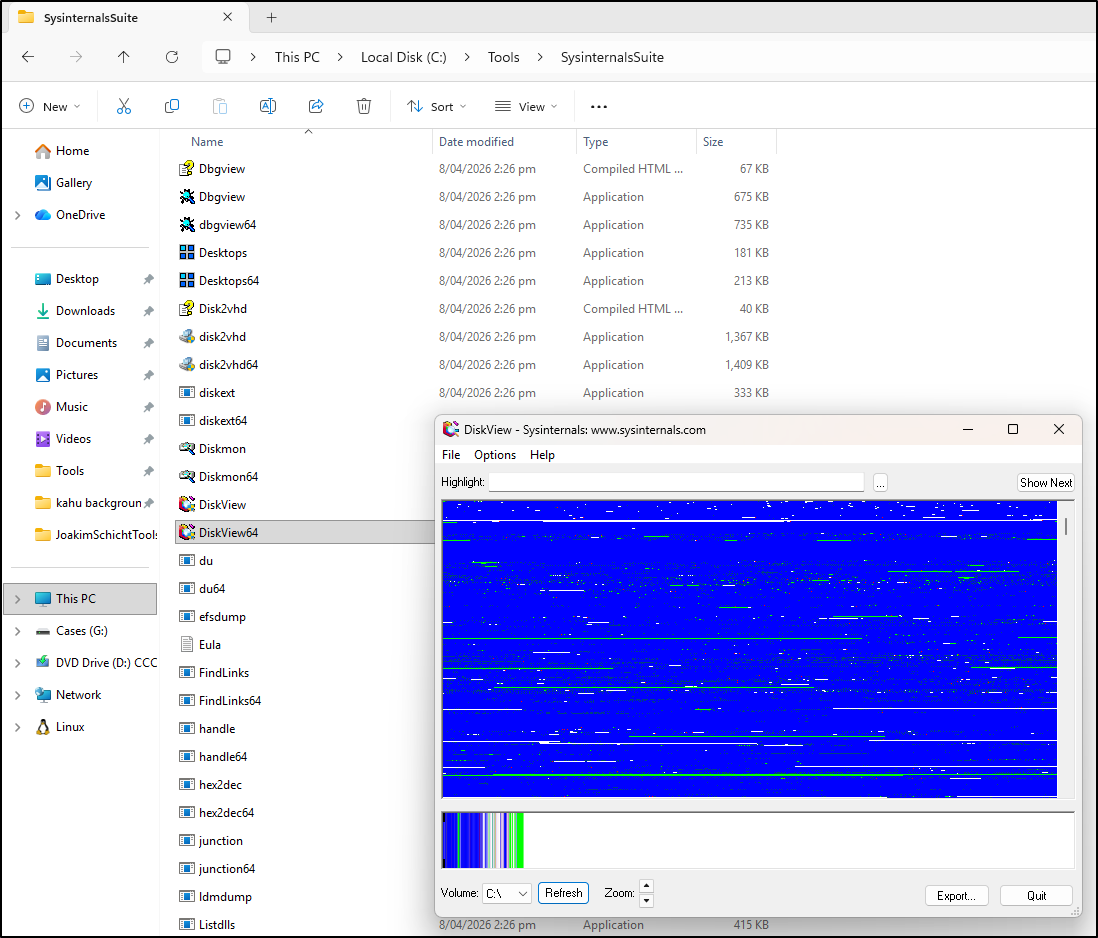The width and height of the screenshot is (1098, 938).
Task: Select the junction64 file
Action: [226, 869]
